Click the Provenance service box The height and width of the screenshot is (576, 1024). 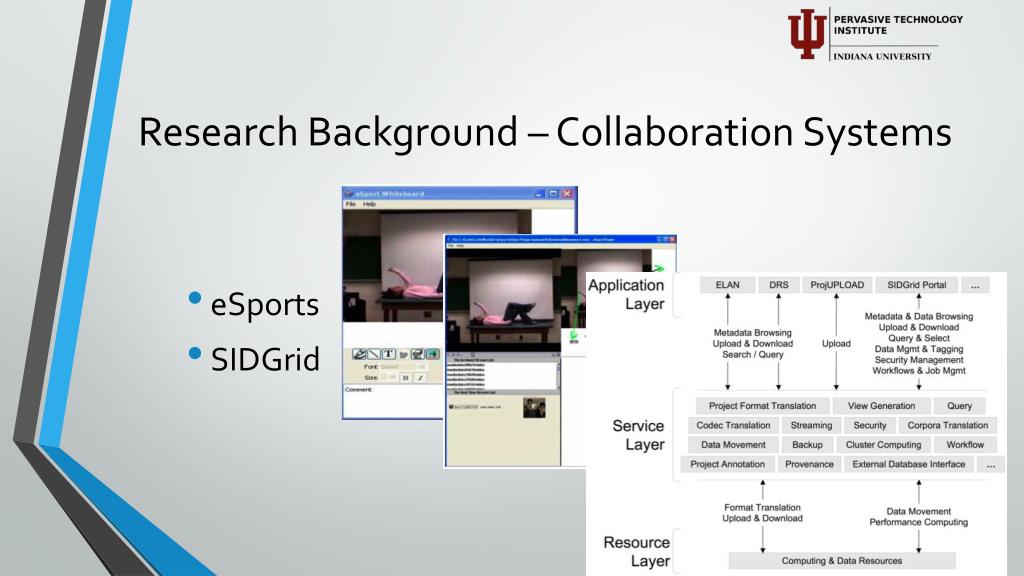tap(809, 464)
